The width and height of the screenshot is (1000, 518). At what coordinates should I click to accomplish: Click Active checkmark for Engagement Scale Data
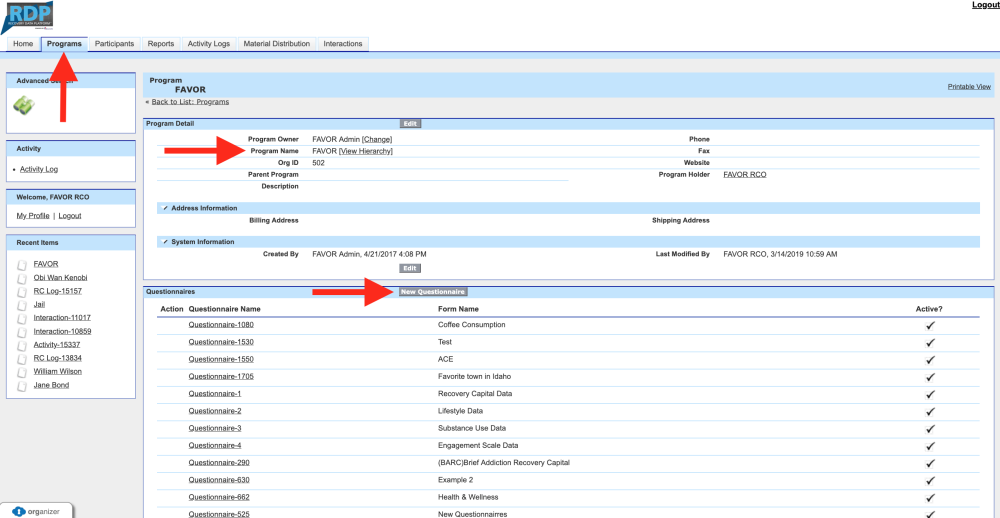pyautogui.click(x=930, y=446)
